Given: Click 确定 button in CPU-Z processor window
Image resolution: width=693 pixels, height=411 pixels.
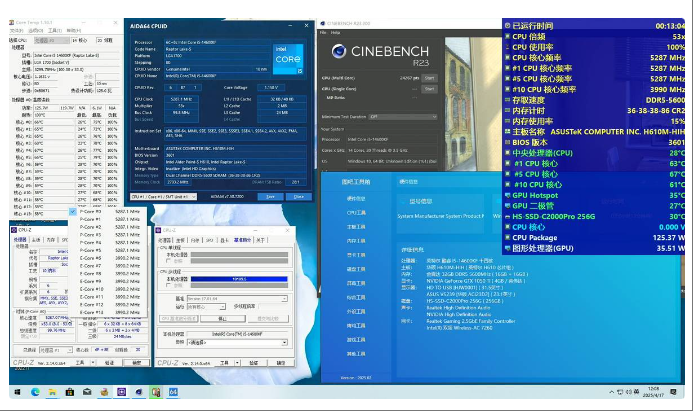Looking at the screenshot, I should [x=137, y=363].
